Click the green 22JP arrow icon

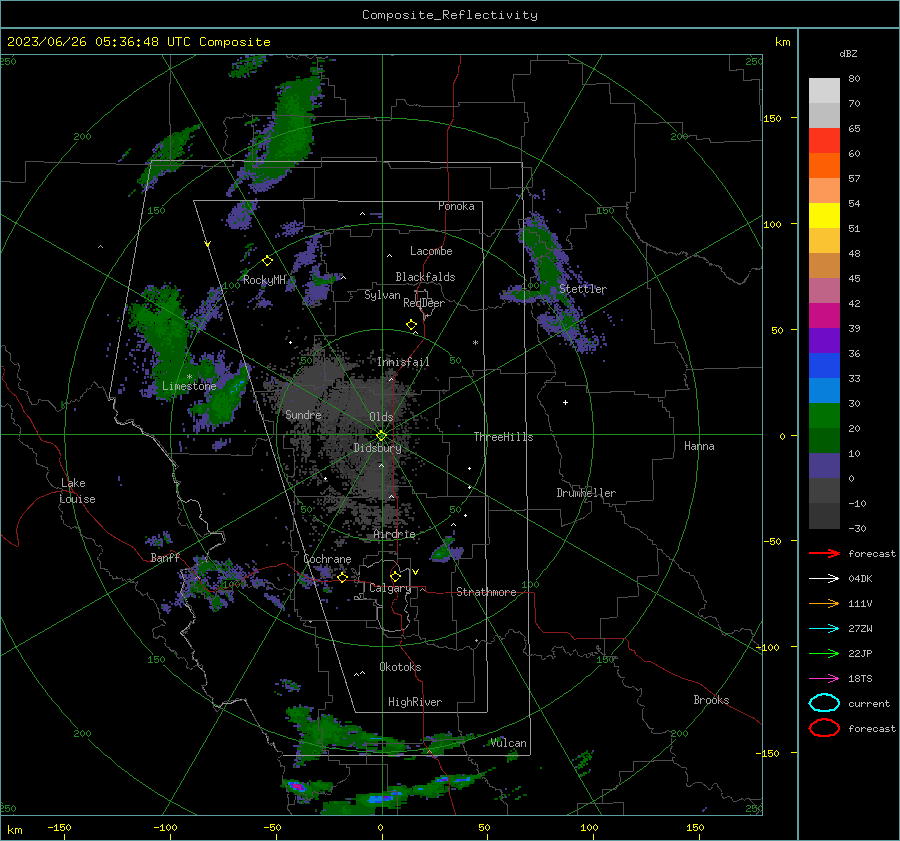click(x=824, y=653)
